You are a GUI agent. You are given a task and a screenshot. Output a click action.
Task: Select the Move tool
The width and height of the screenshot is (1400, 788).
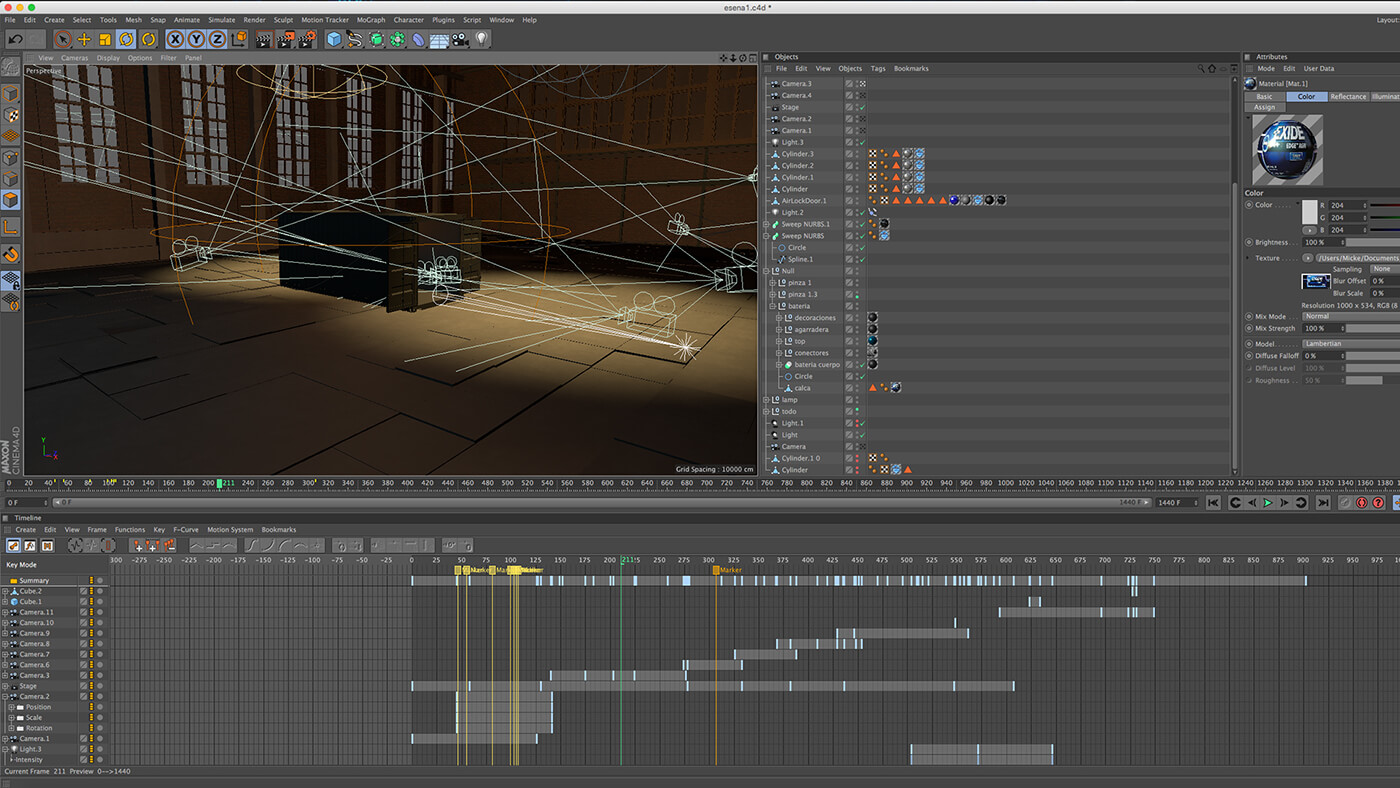[x=84, y=39]
